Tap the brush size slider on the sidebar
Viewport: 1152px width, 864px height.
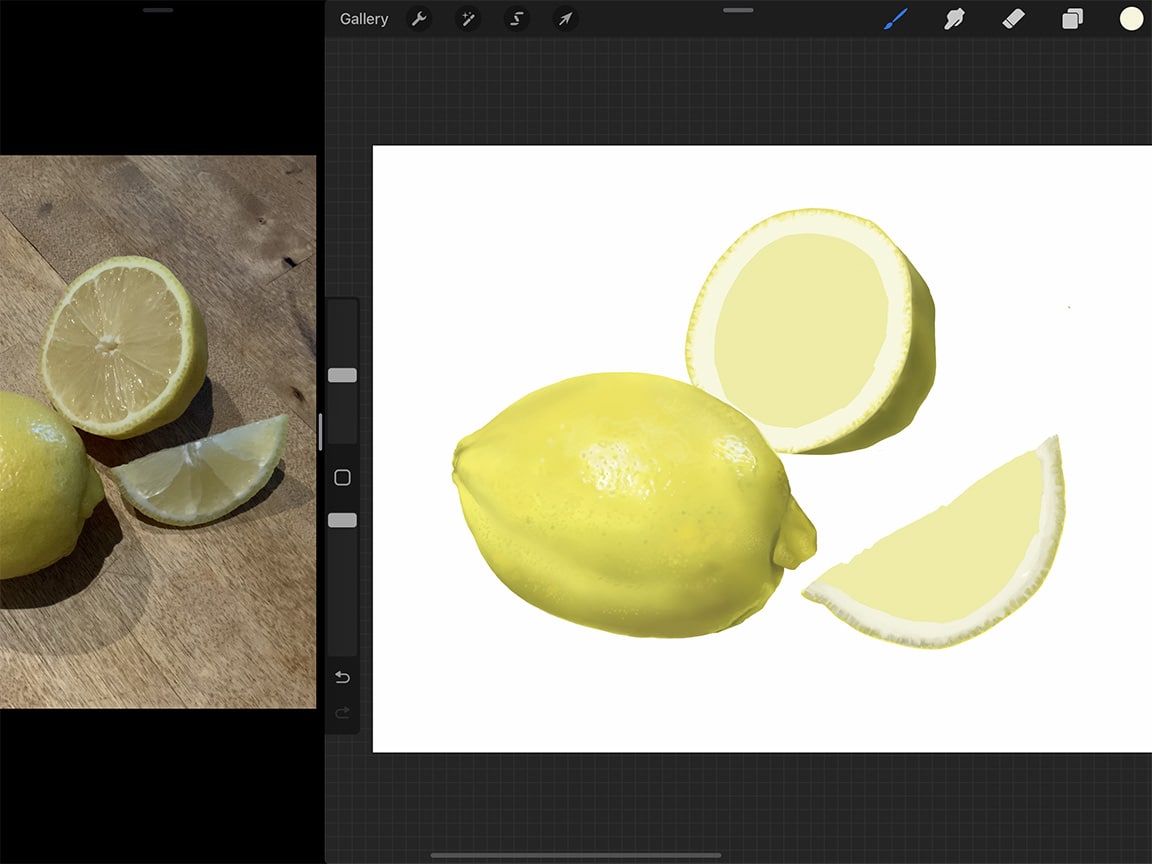click(x=342, y=374)
